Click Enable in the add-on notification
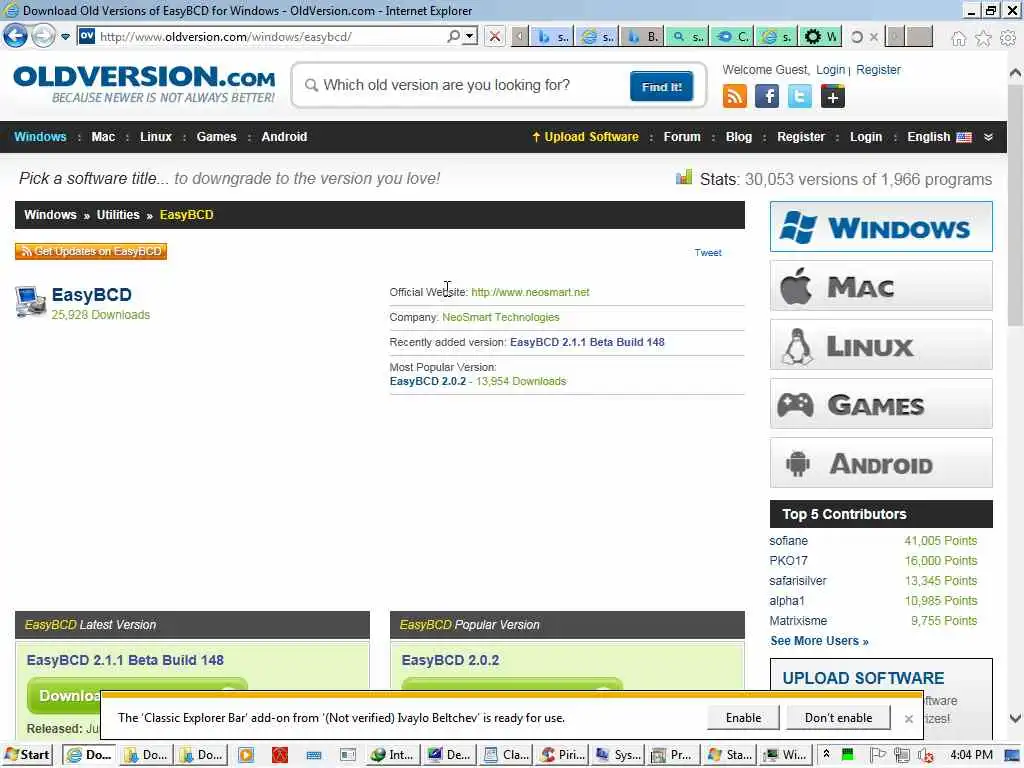1024x768 pixels. [x=743, y=718]
